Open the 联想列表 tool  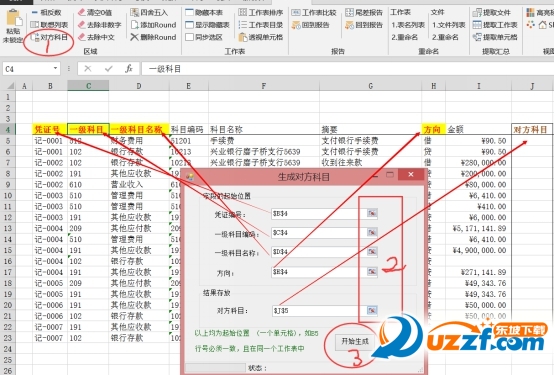pyautogui.click(x=49, y=25)
